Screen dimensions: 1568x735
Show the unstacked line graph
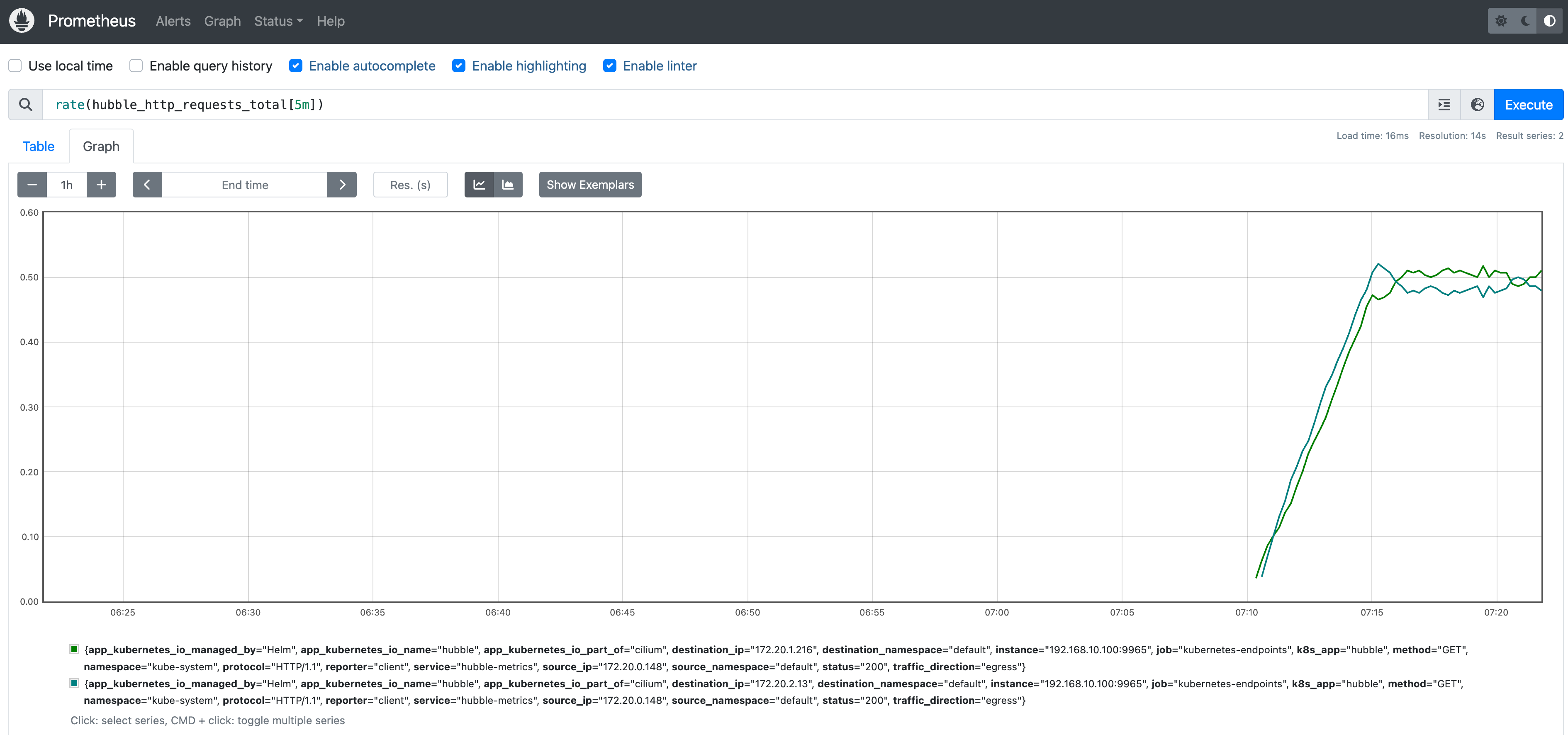click(x=479, y=184)
